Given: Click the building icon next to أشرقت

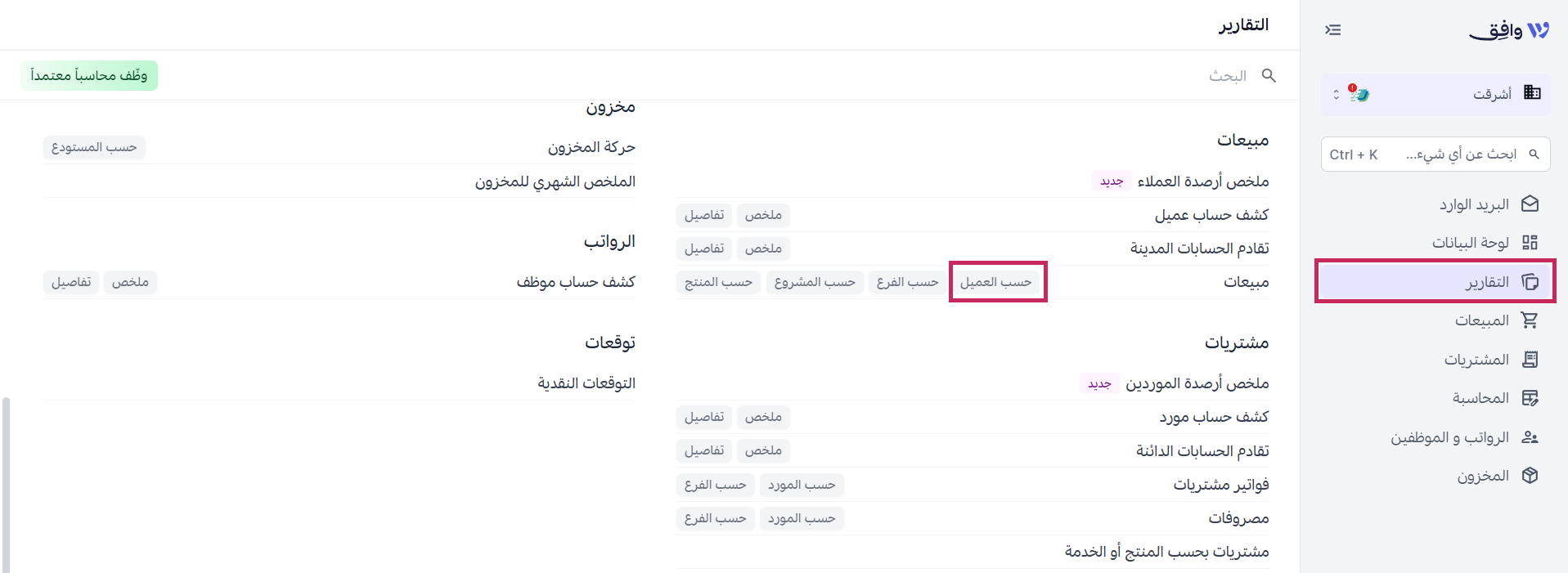Looking at the screenshot, I should click(1532, 92).
